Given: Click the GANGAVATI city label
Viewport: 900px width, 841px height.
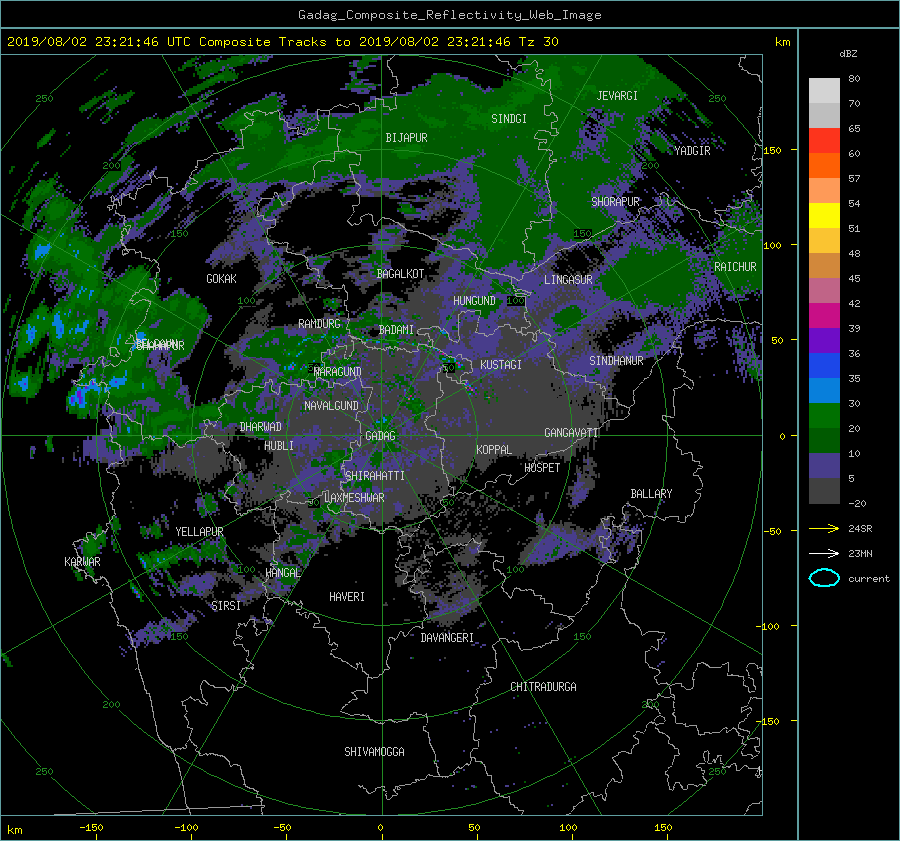Looking at the screenshot, I should [x=571, y=433].
